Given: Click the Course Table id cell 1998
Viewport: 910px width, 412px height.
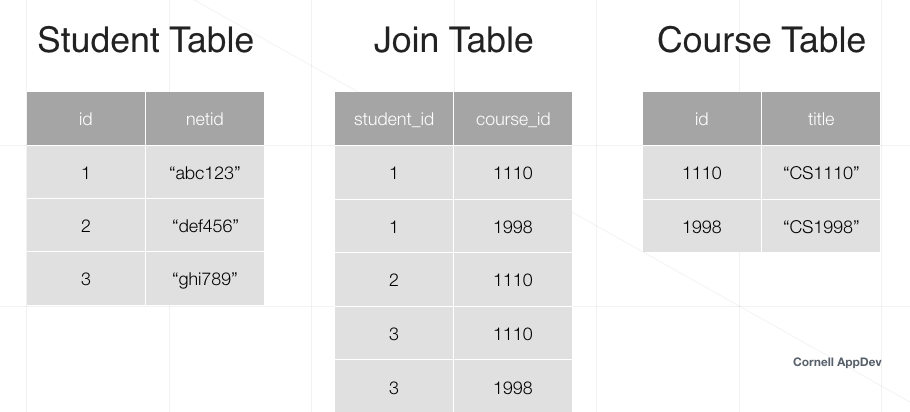Looking at the screenshot, I should [x=702, y=226].
